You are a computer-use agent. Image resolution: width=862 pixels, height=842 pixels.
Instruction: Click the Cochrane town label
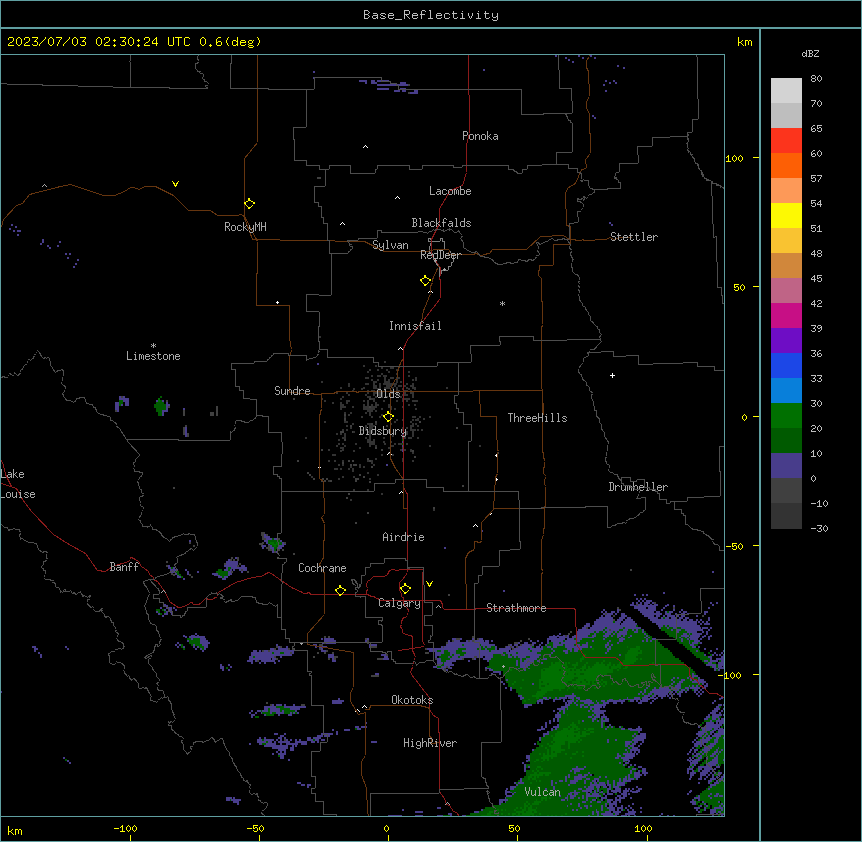322,568
